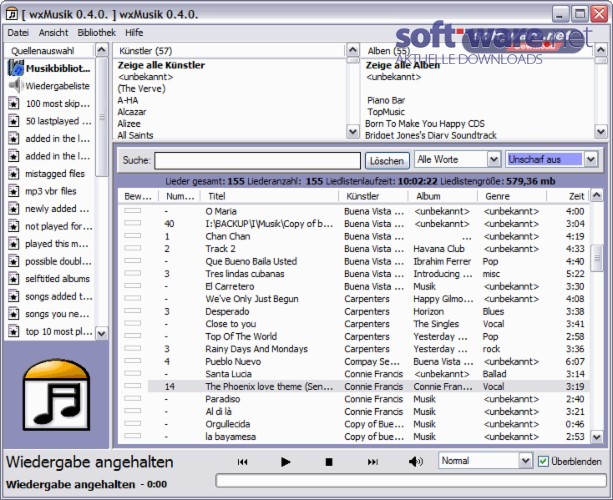Sort the song list by Titel column

269,196
